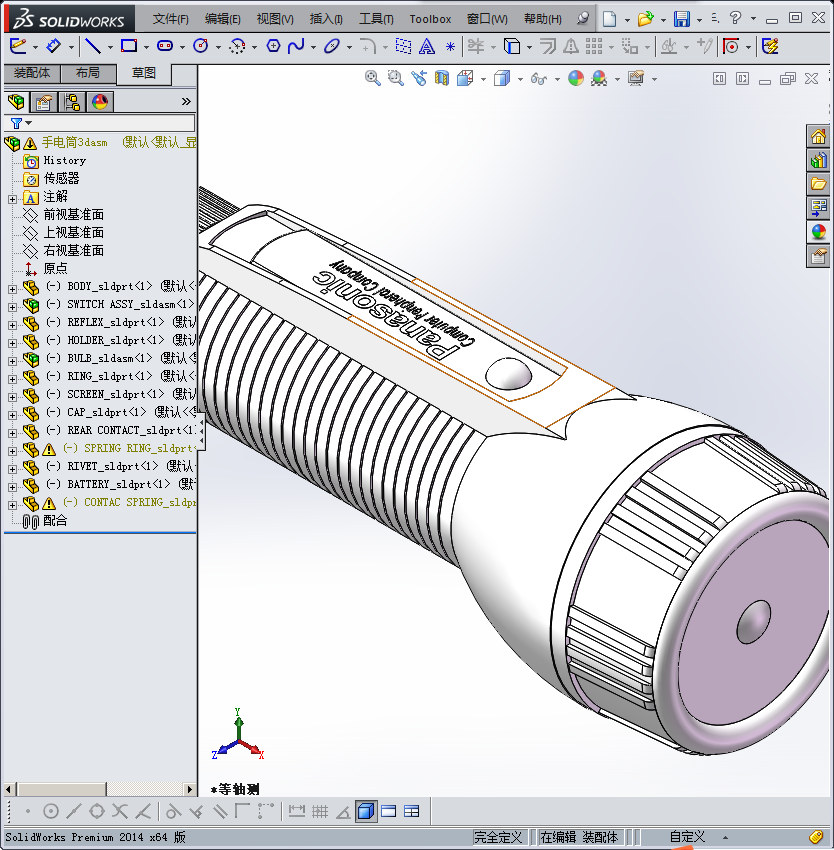Open the Rectangle tool dropdown arrow
The image size is (834, 850).
pyautogui.click(x=146, y=47)
